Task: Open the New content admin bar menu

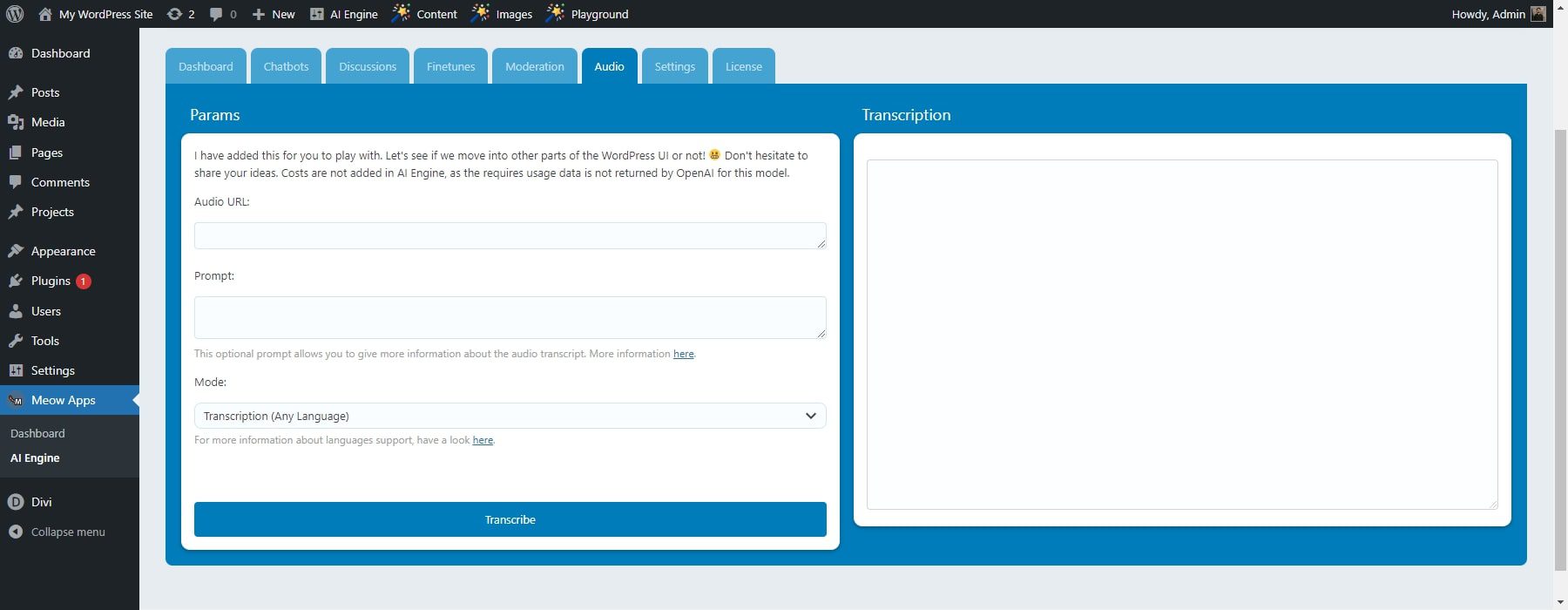Action: coord(274,14)
